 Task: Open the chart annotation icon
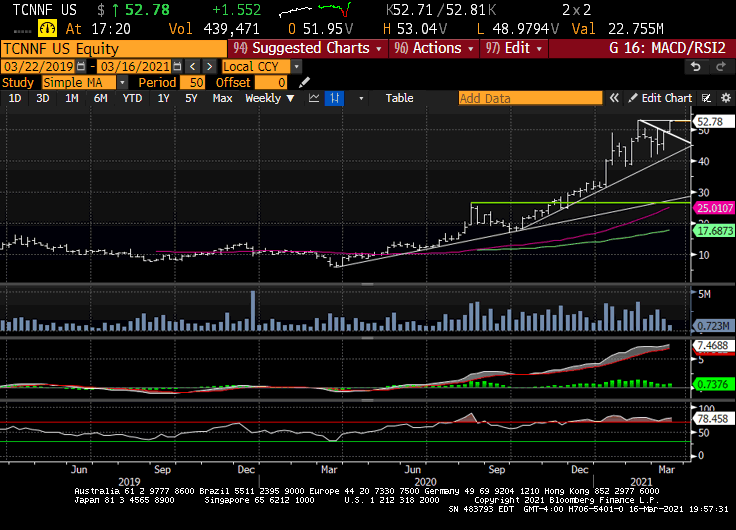click(706, 98)
